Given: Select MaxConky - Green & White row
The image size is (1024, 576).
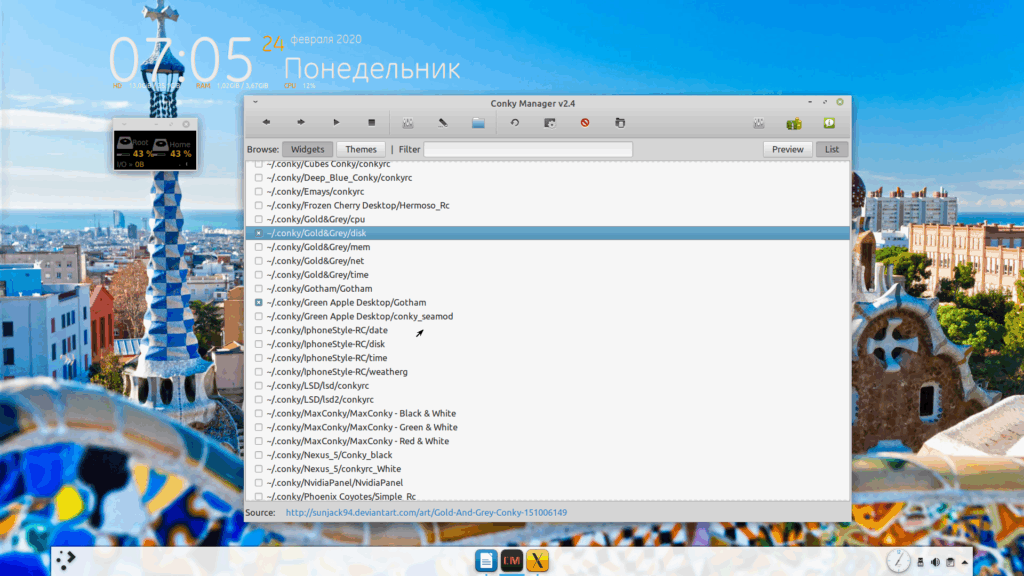Looking at the screenshot, I should [x=547, y=427].
